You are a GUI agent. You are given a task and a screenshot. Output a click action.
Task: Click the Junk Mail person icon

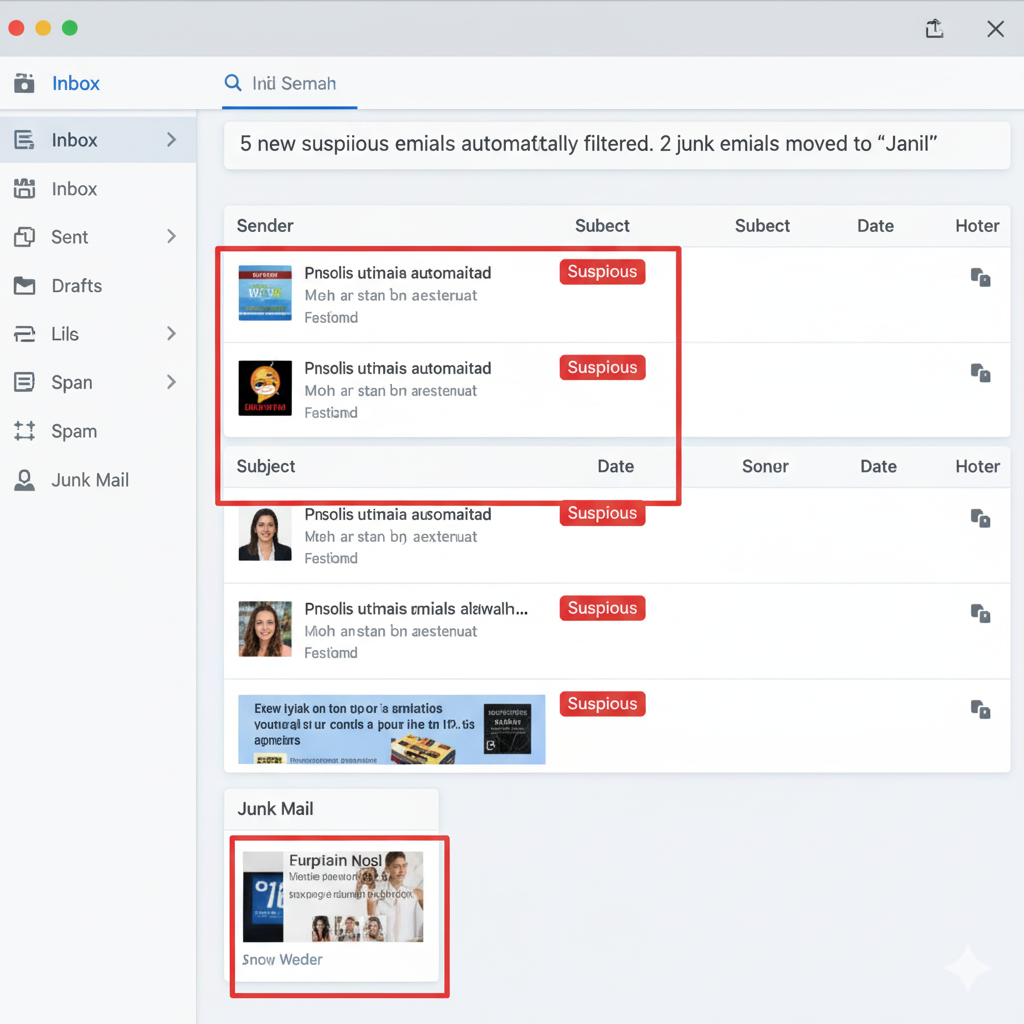click(x=24, y=480)
